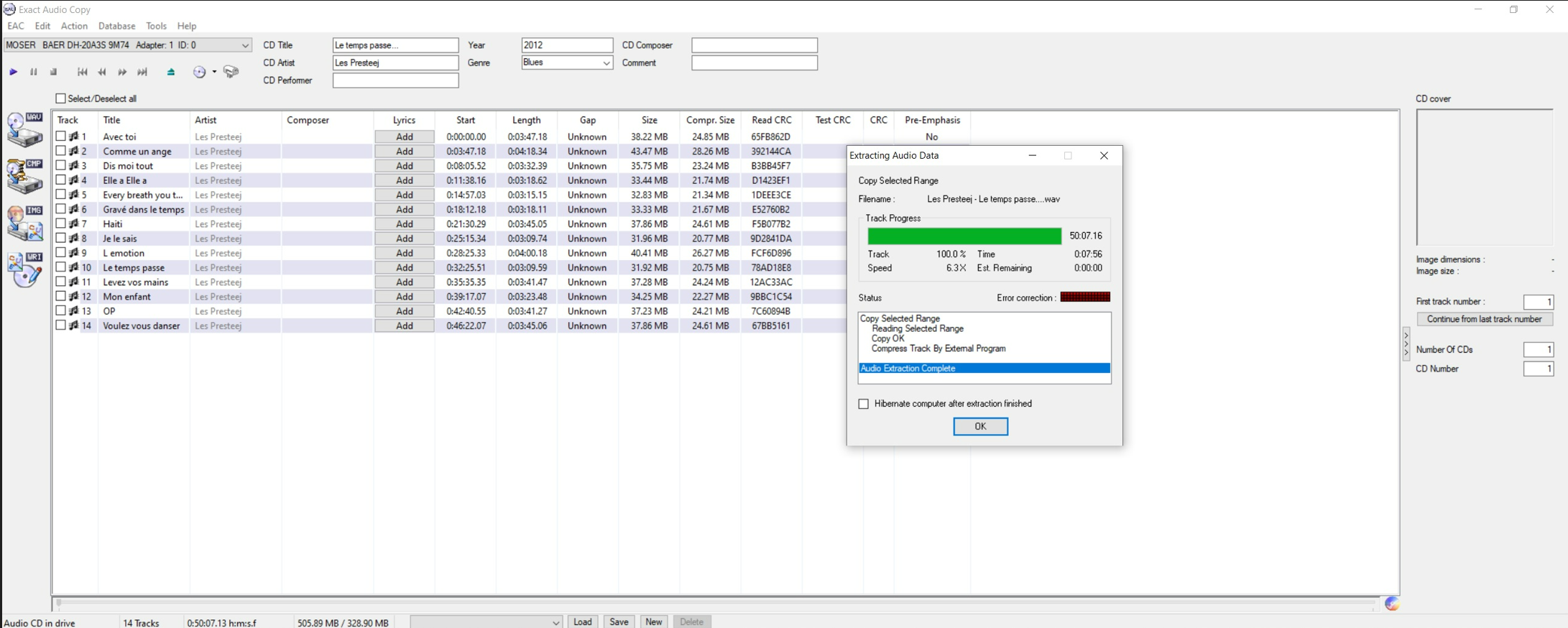Minimize the Extracting Audio Data dialog
Viewport: 1568px width, 628px height.
(x=1033, y=155)
